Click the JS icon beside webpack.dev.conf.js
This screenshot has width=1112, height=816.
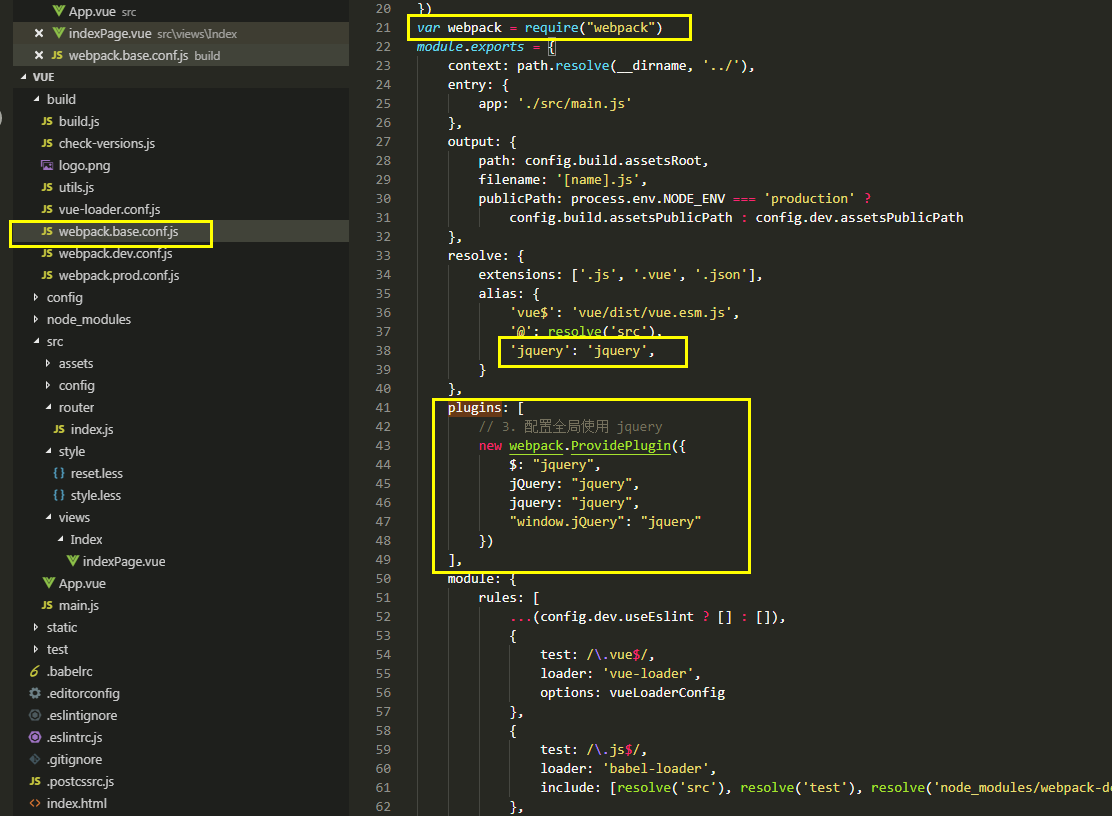pos(47,253)
